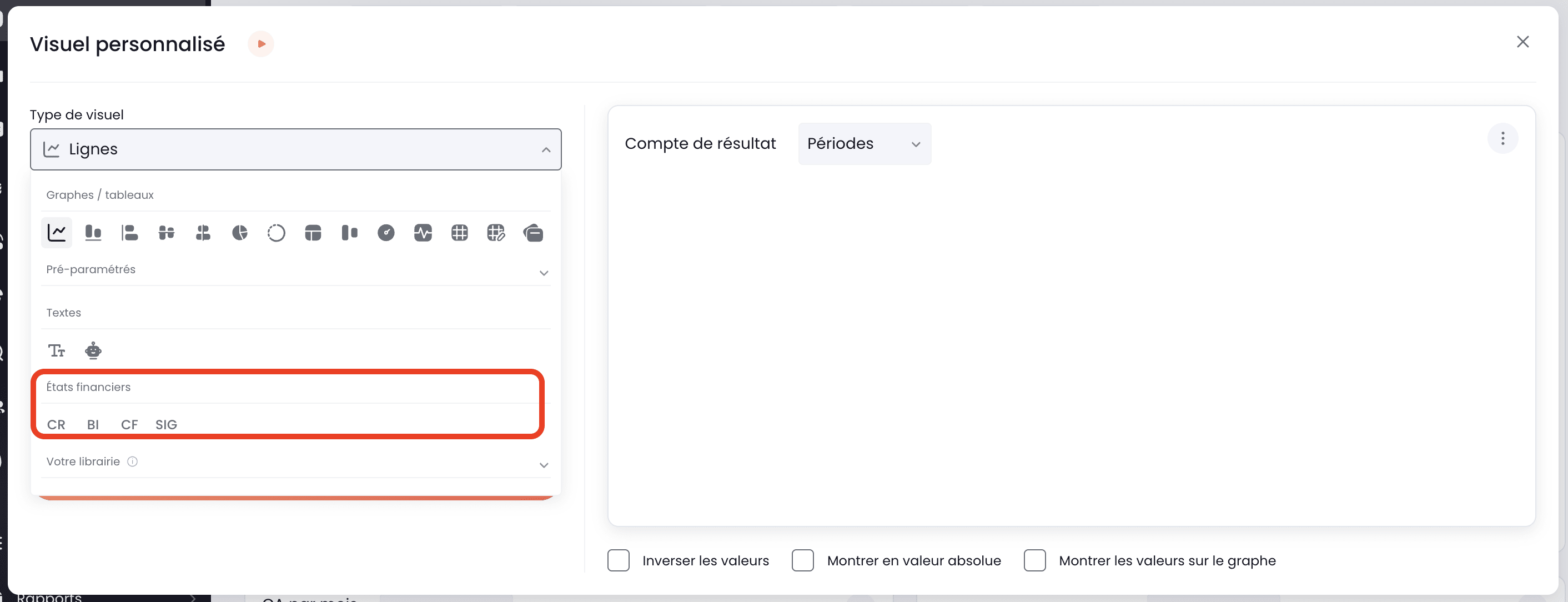
Task: Select CR financial statement
Action: click(56, 425)
